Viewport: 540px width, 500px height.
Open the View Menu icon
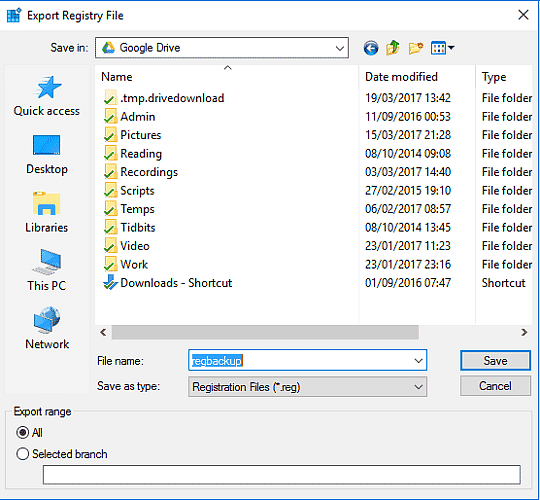pos(442,48)
